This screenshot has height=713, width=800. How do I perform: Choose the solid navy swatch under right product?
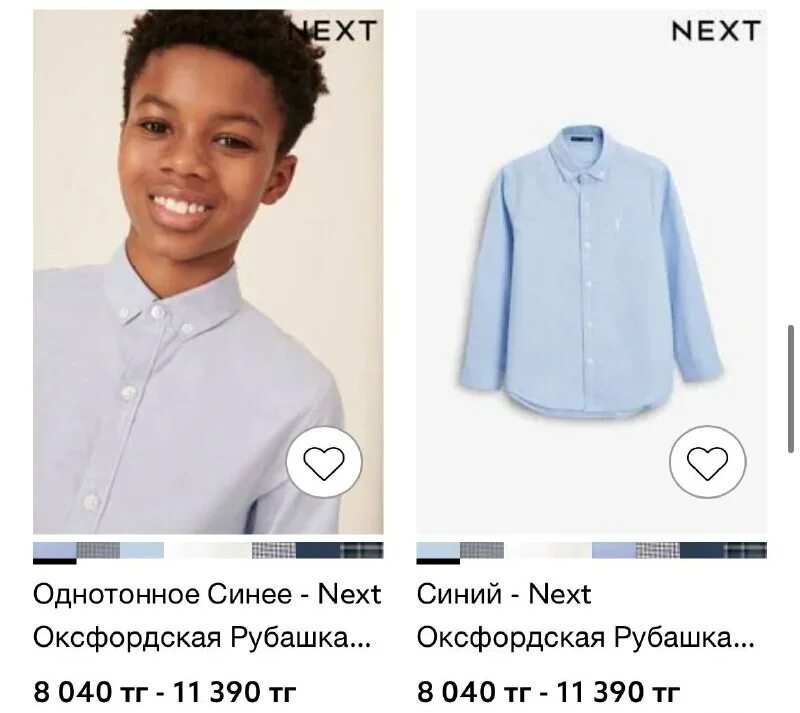tap(702, 551)
